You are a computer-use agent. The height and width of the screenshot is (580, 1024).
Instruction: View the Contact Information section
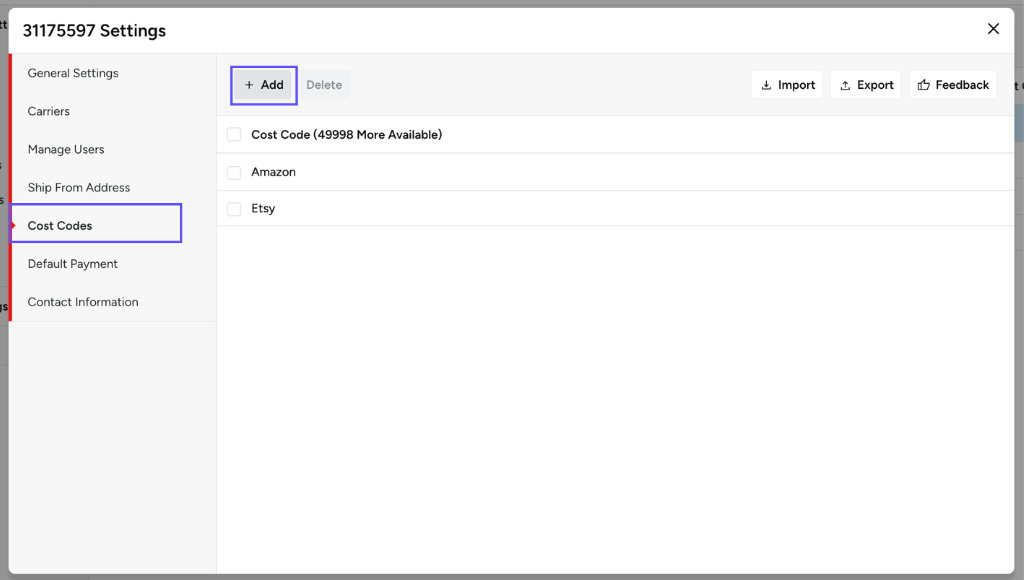pyautogui.click(x=83, y=301)
